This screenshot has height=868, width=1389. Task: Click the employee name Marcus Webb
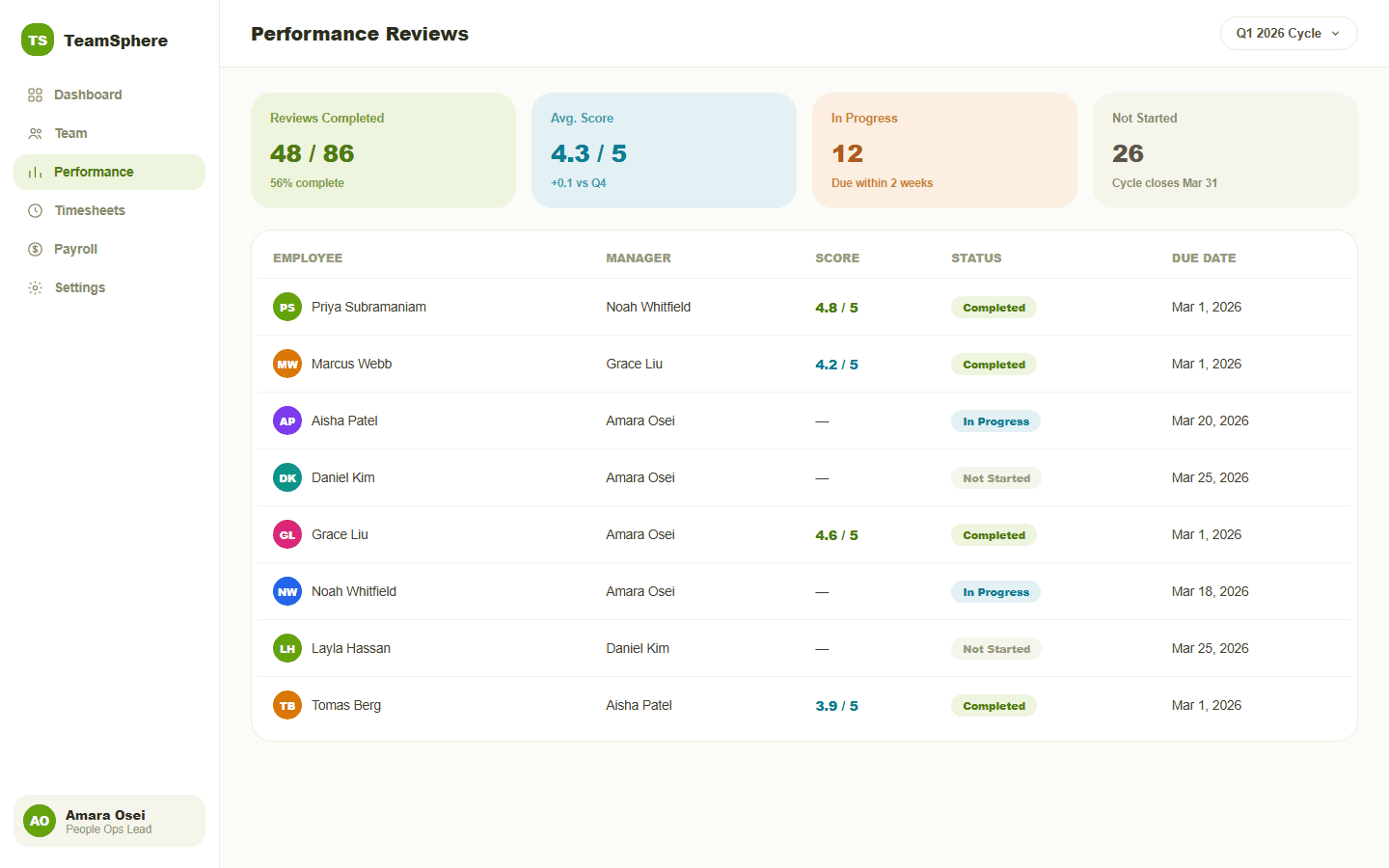click(x=351, y=364)
